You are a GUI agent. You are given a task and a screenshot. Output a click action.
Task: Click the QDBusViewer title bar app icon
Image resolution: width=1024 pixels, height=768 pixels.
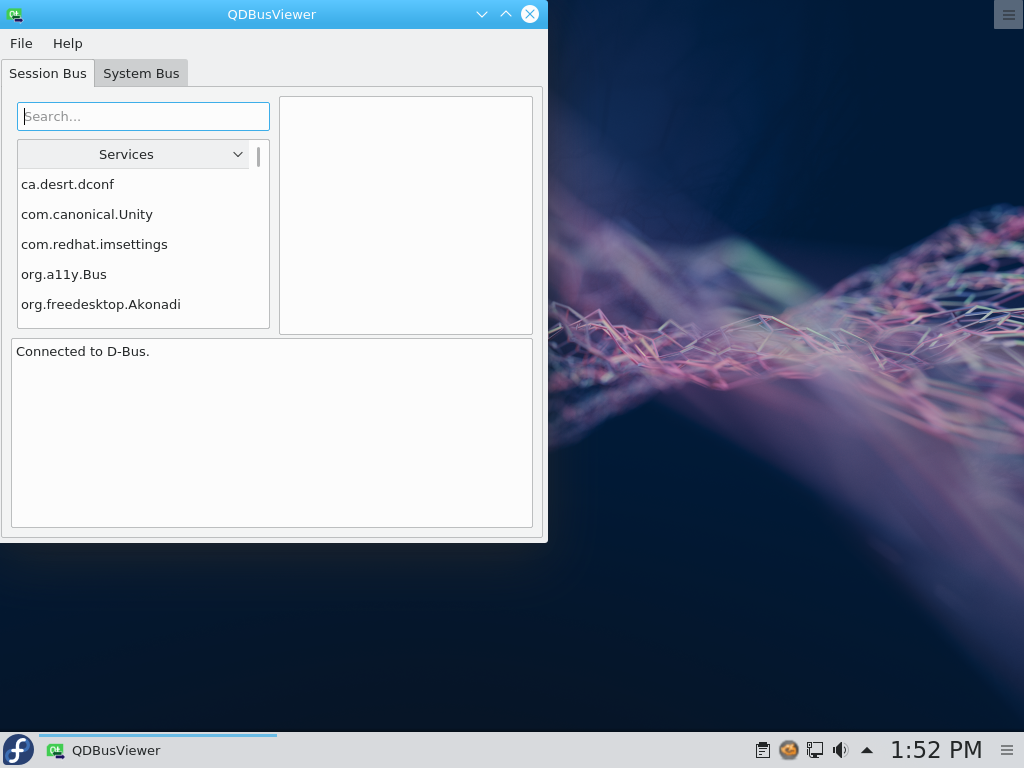pos(14,14)
